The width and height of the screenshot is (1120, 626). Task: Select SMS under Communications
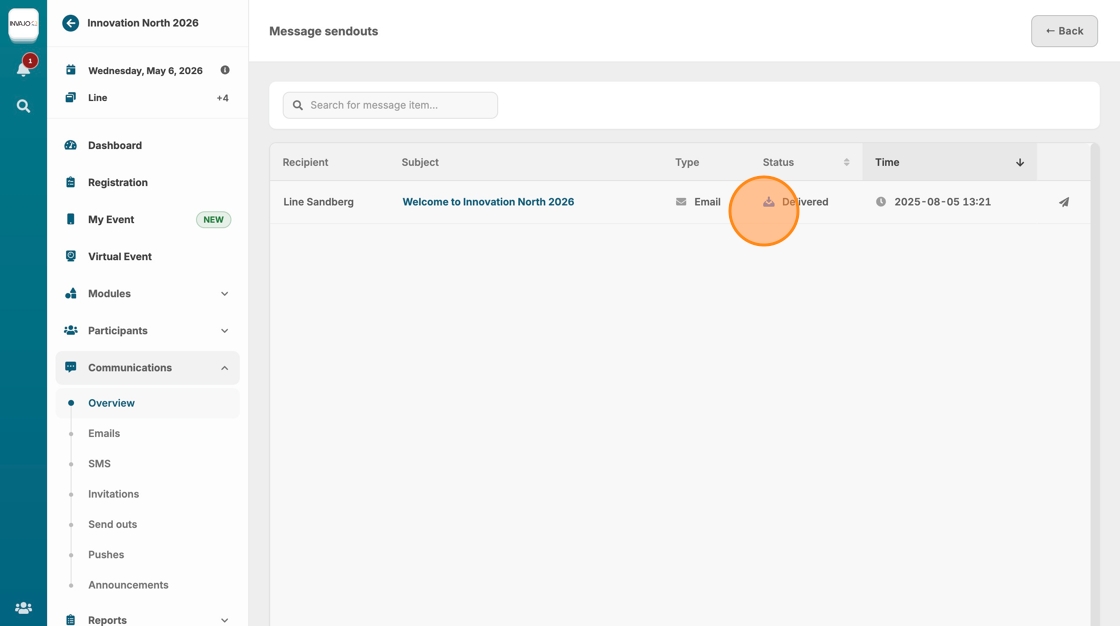pos(99,464)
